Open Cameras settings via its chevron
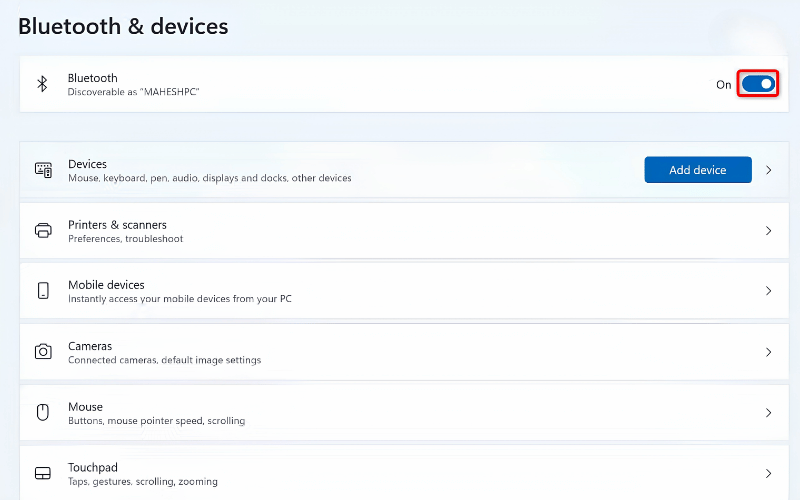Viewport: 800px width, 500px height. (x=768, y=352)
